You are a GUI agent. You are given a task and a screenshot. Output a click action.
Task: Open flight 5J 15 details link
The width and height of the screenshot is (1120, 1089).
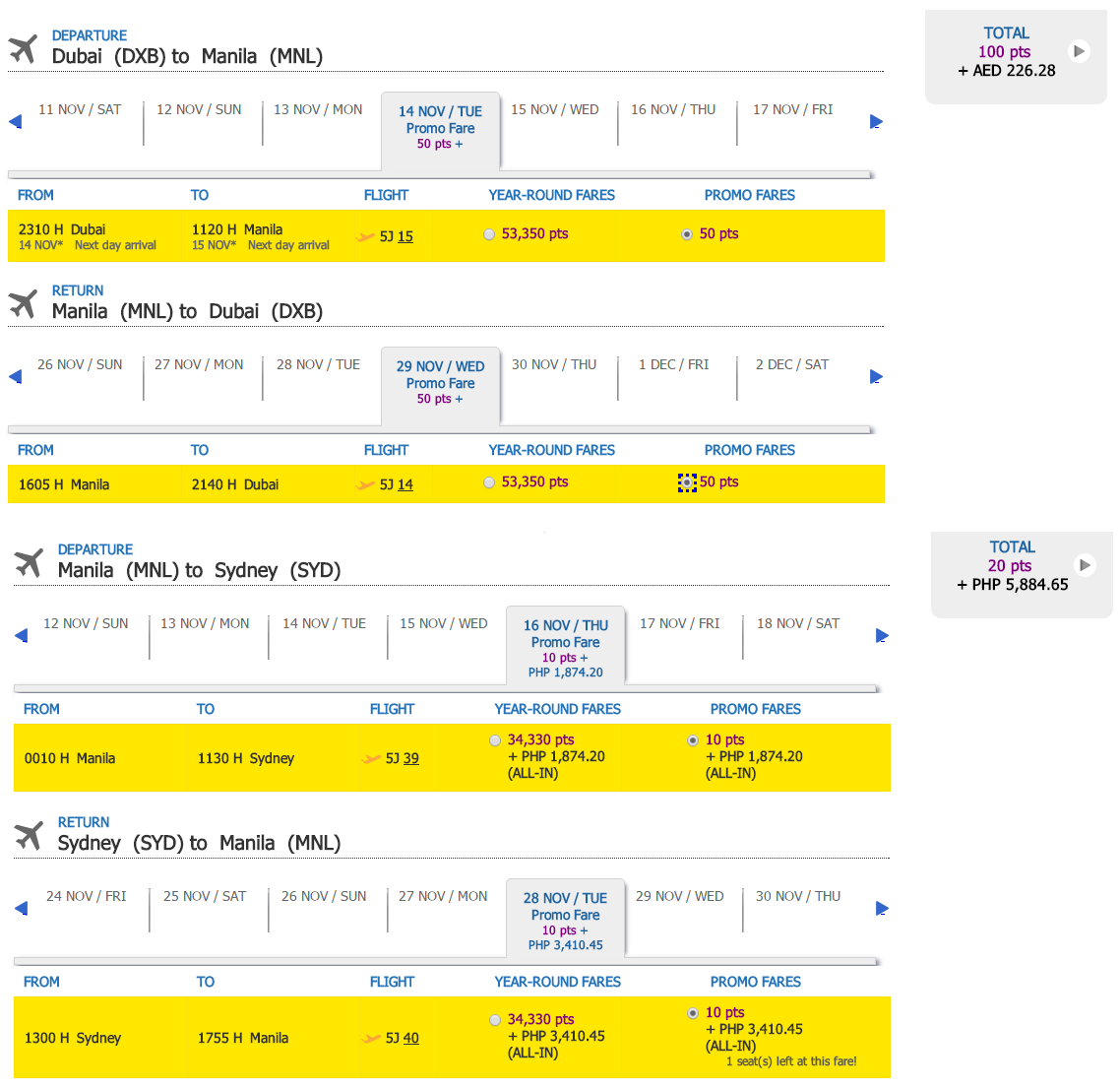[x=405, y=236]
